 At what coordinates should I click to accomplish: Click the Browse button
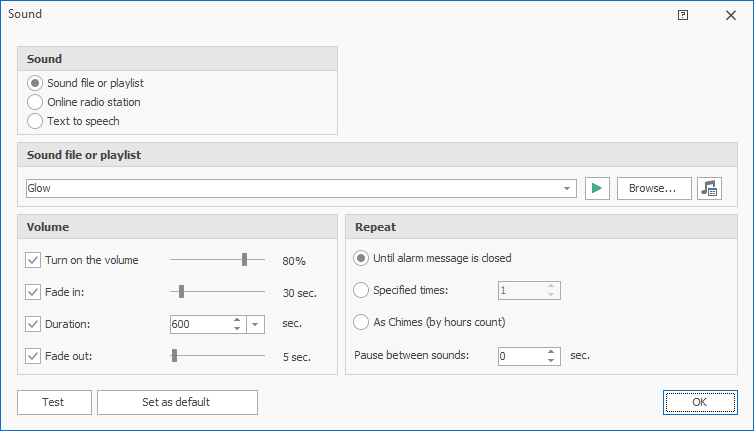click(x=653, y=188)
